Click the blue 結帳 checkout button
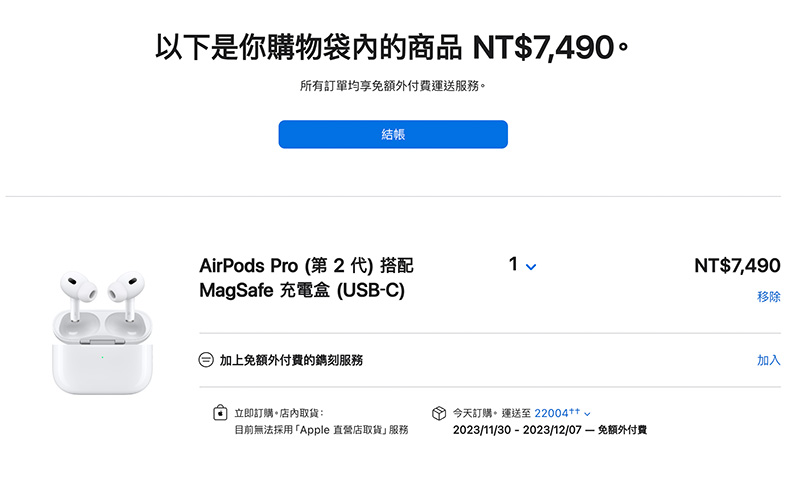This screenshot has width=800, height=483. click(x=393, y=134)
